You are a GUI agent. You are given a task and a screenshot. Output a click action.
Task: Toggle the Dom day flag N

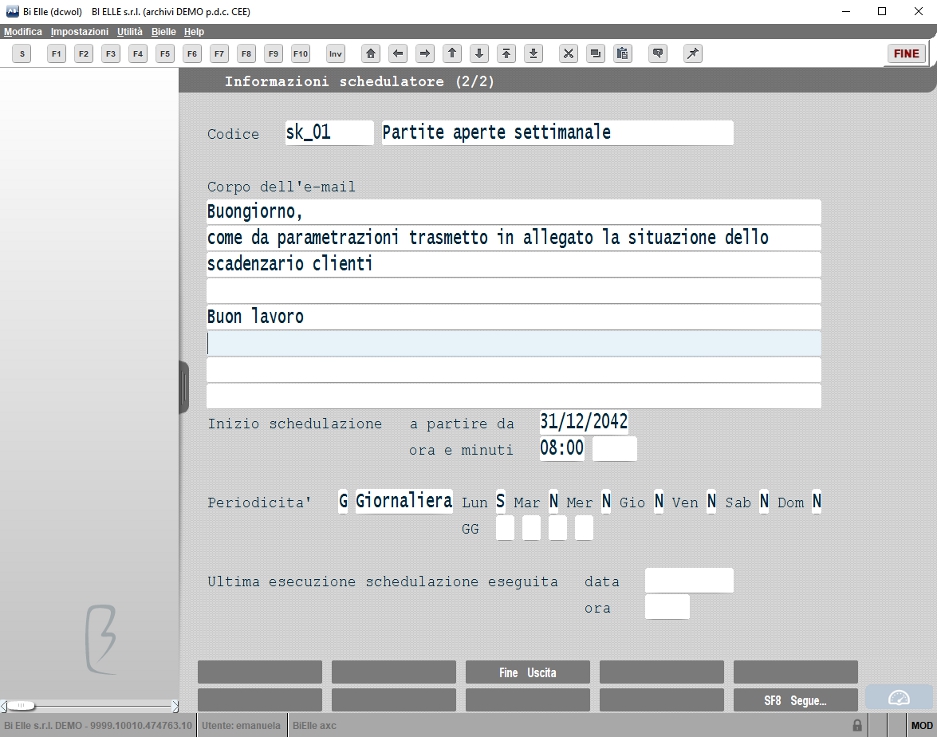coord(816,501)
